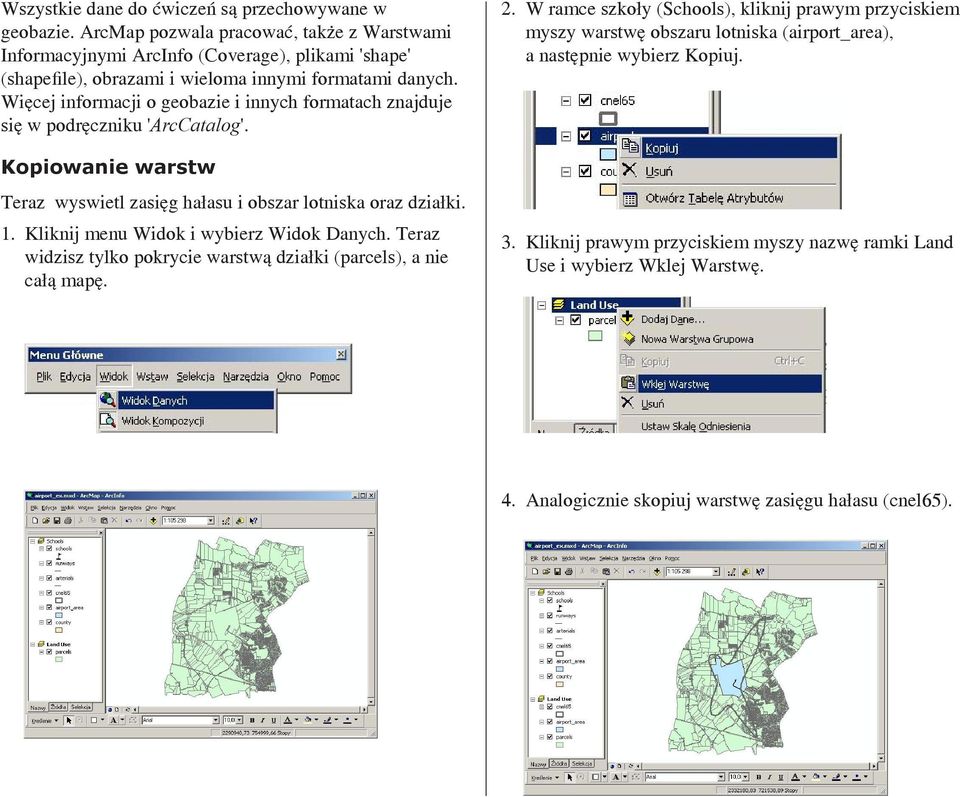
Task: Open font size dropdown in right ArcMap window
Action: point(746,777)
